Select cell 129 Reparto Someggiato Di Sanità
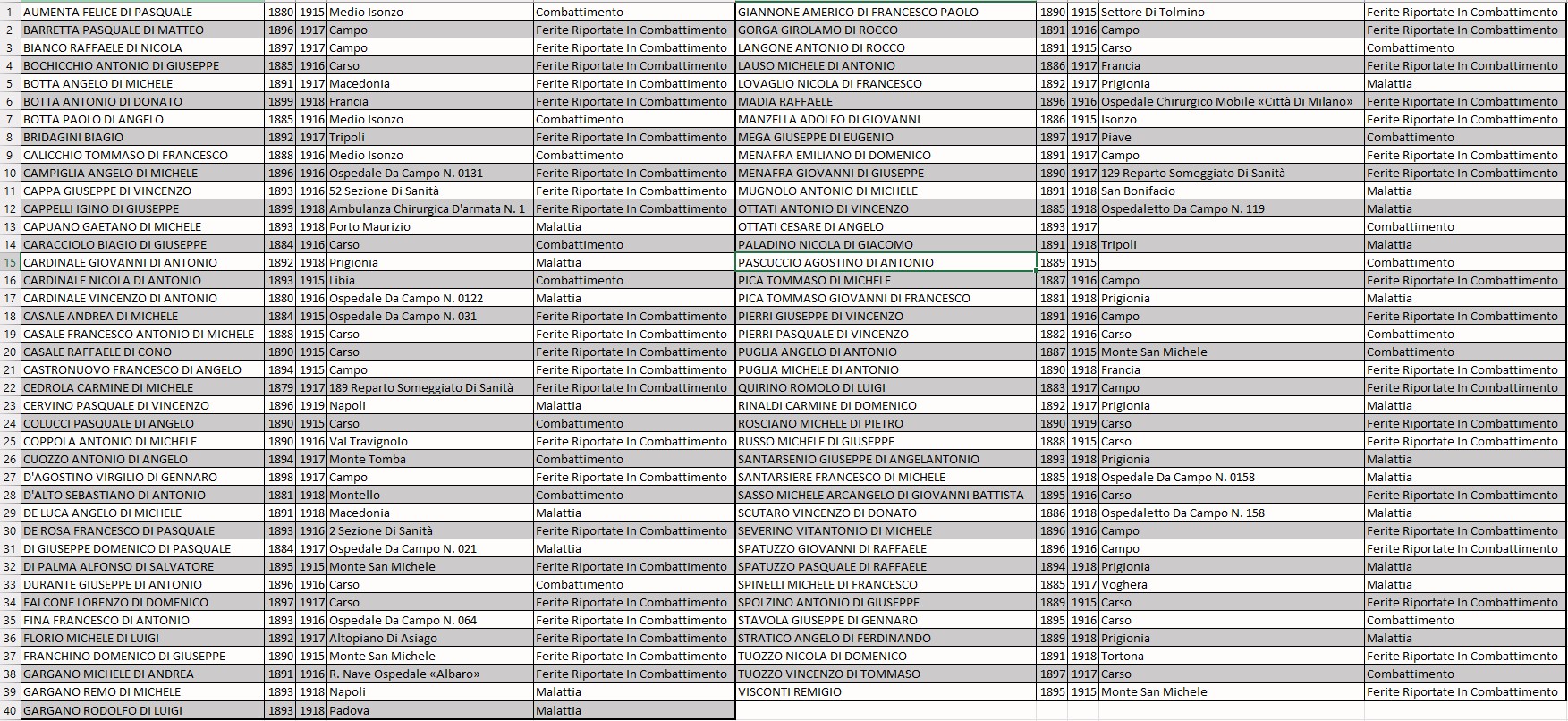This screenshot has width=1568, height=721. (1232, 173)
